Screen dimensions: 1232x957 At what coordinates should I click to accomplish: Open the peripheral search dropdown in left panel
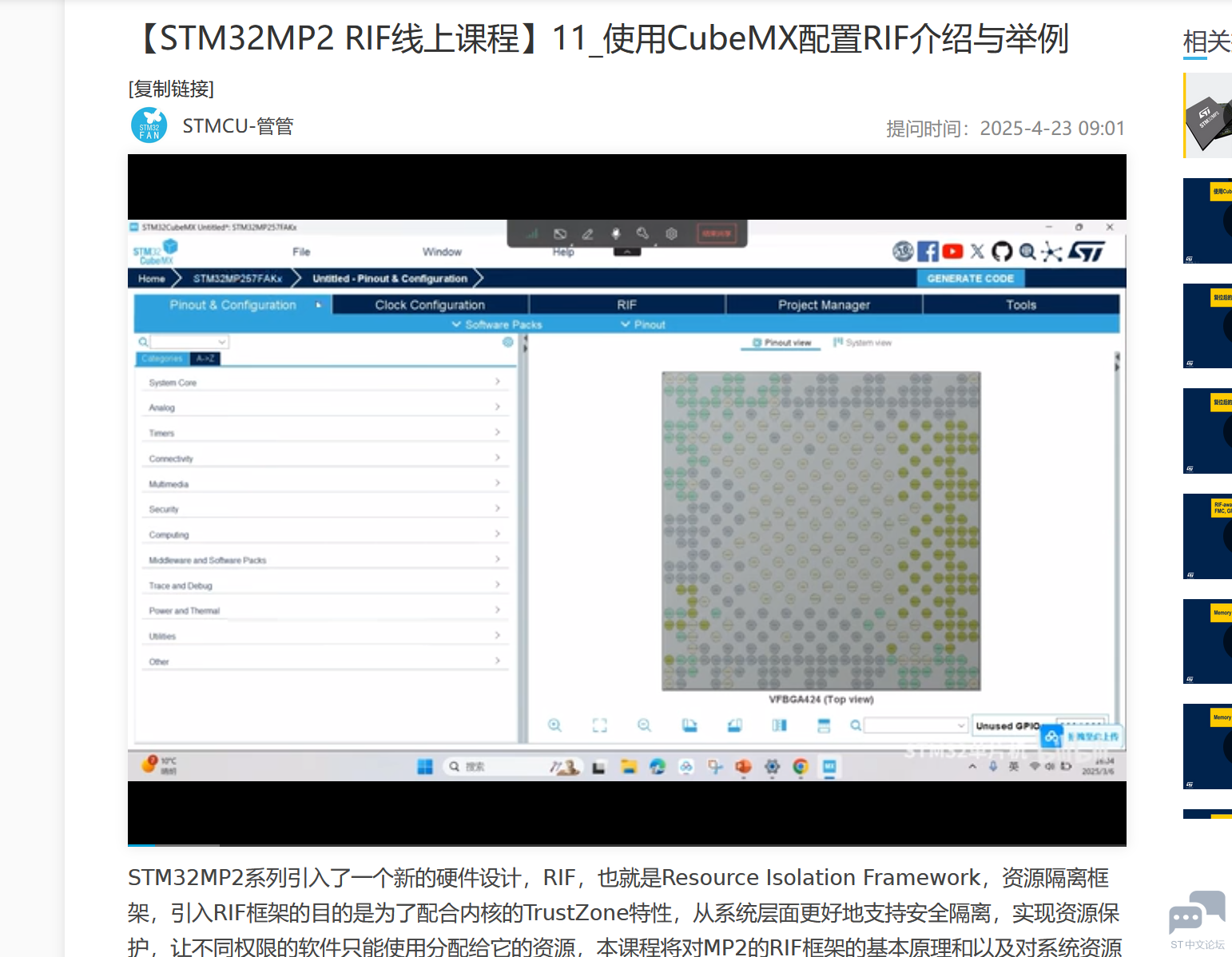(x=189, y=342)
